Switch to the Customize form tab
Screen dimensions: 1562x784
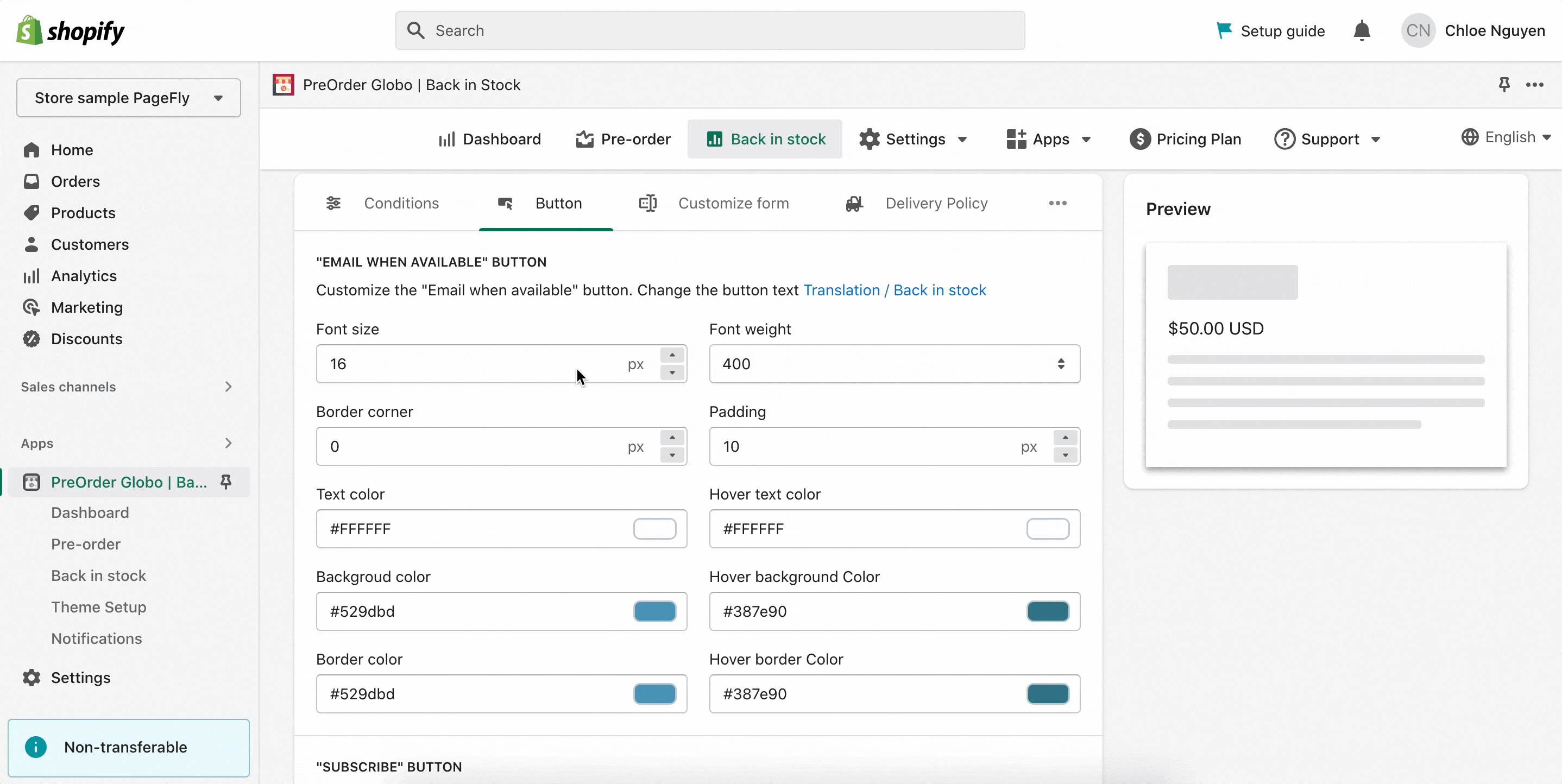tap(714, 203)
